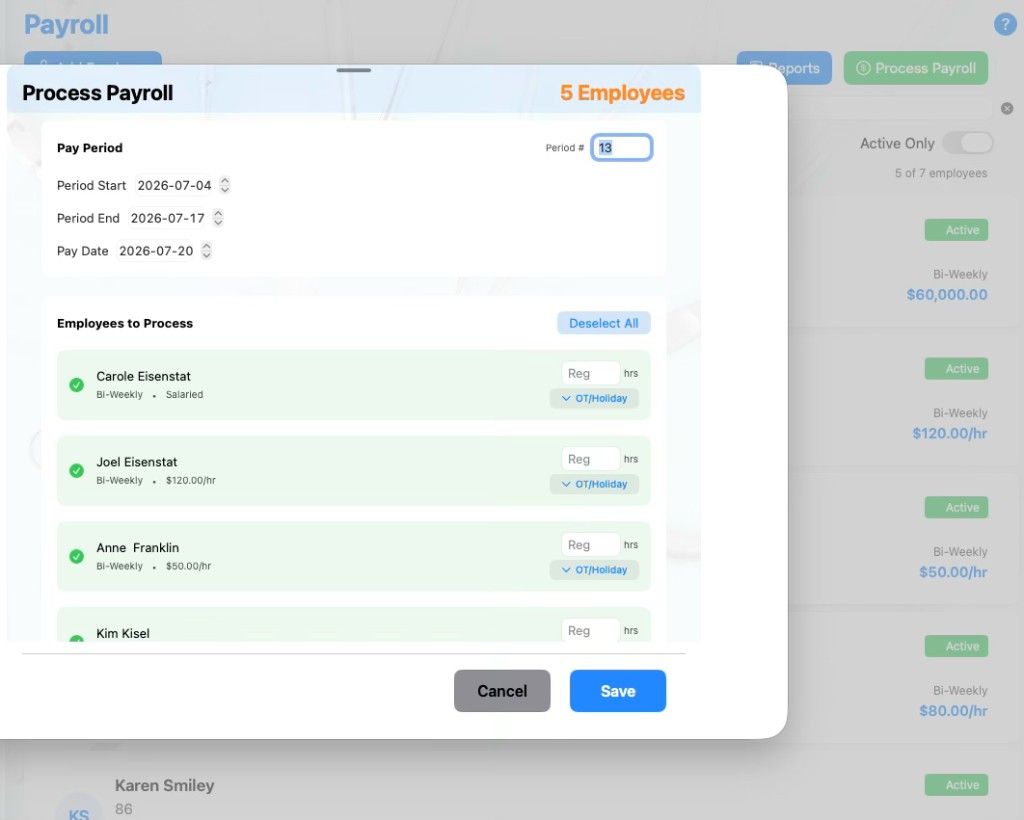The height and width of the screenshot is (820, 1024).
Task: Adjust the Pay Date stepper
Action: 206,251
